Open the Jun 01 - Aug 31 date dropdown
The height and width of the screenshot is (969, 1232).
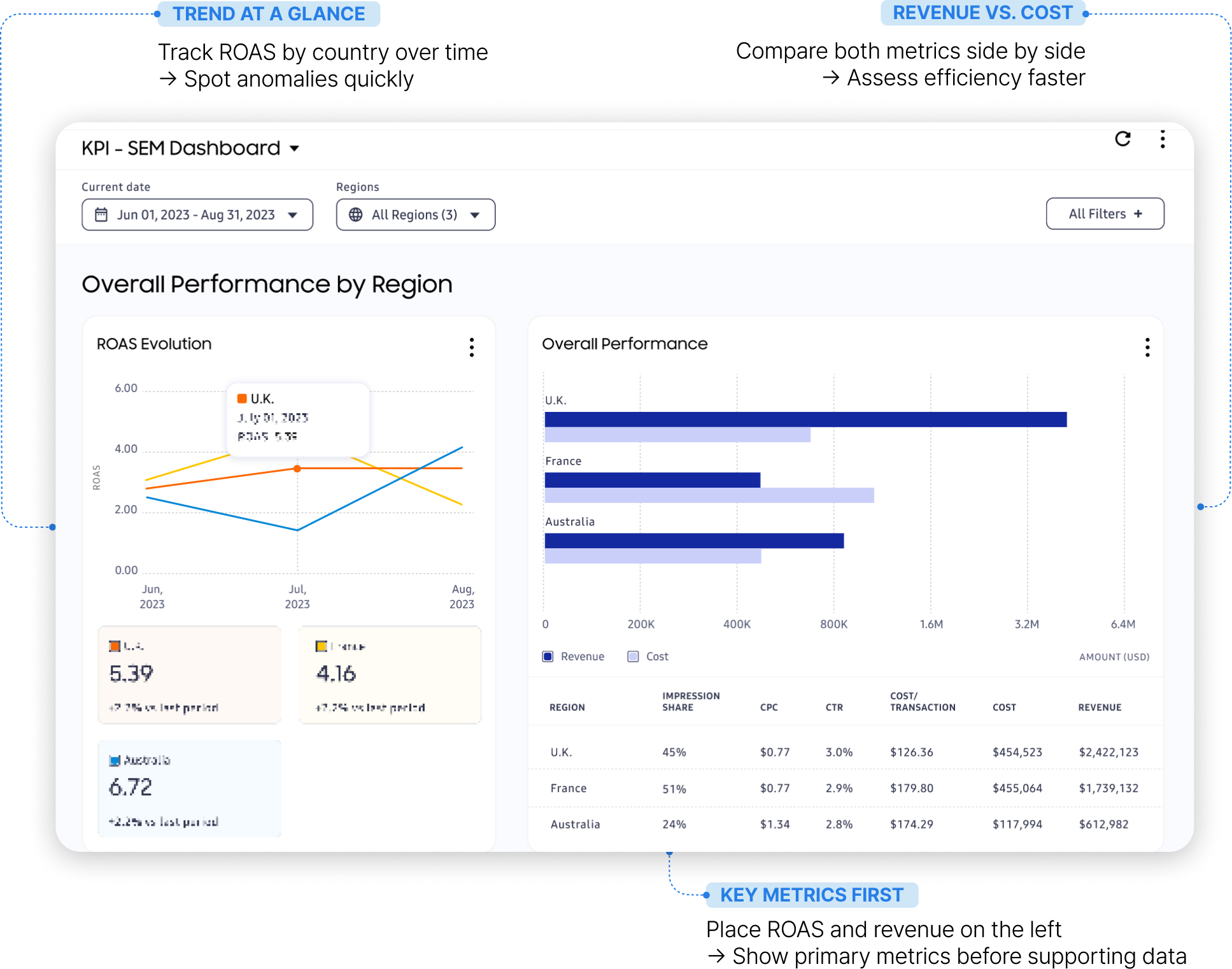pos(197,215)
